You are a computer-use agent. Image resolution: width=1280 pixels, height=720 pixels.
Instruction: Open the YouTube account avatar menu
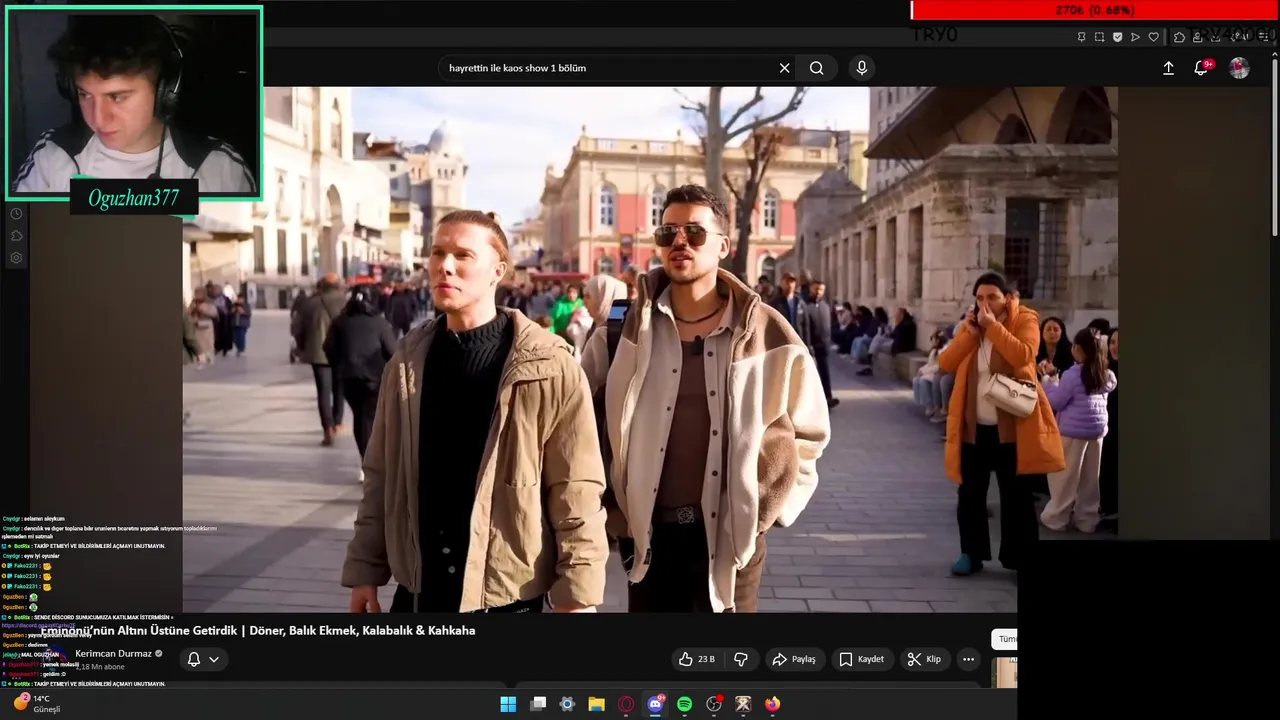(1239, 68)
